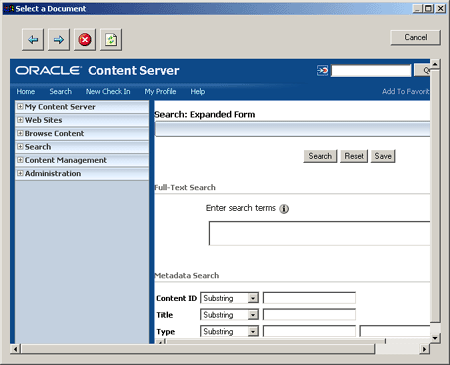The image size is (450, 365).
Task: Click the Full-Text Search section label
Action: (185, 187)
